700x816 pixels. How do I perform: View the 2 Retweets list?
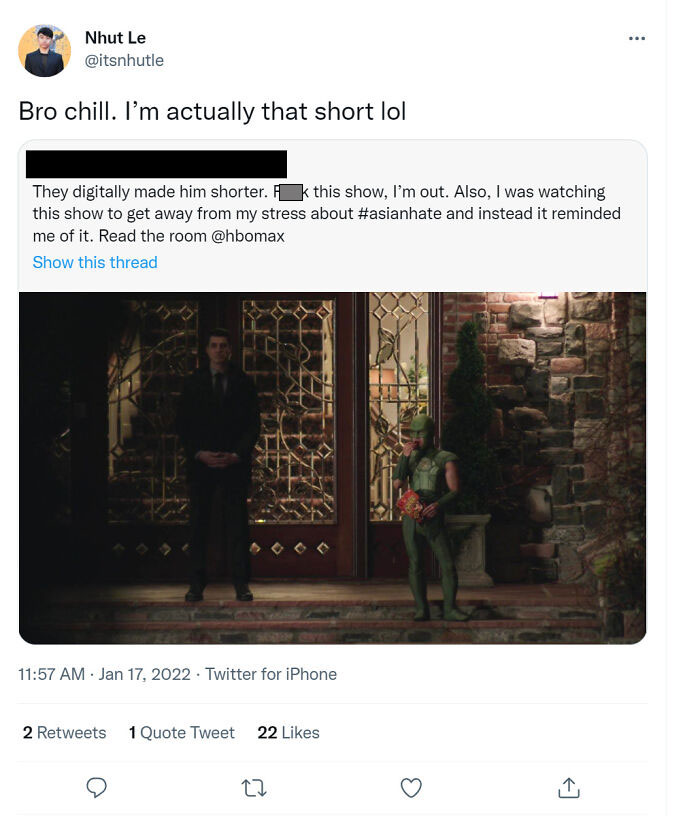pos(65,732)
